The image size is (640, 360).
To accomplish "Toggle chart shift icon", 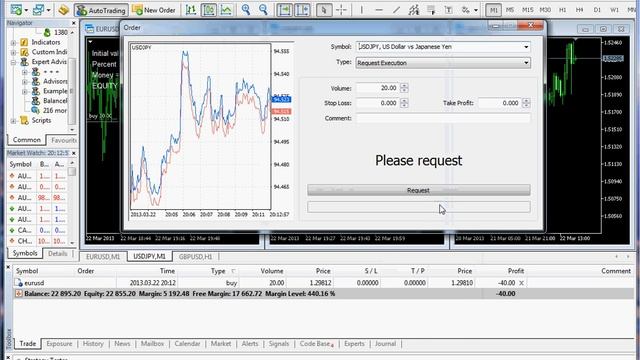I will tap(302, 10).
